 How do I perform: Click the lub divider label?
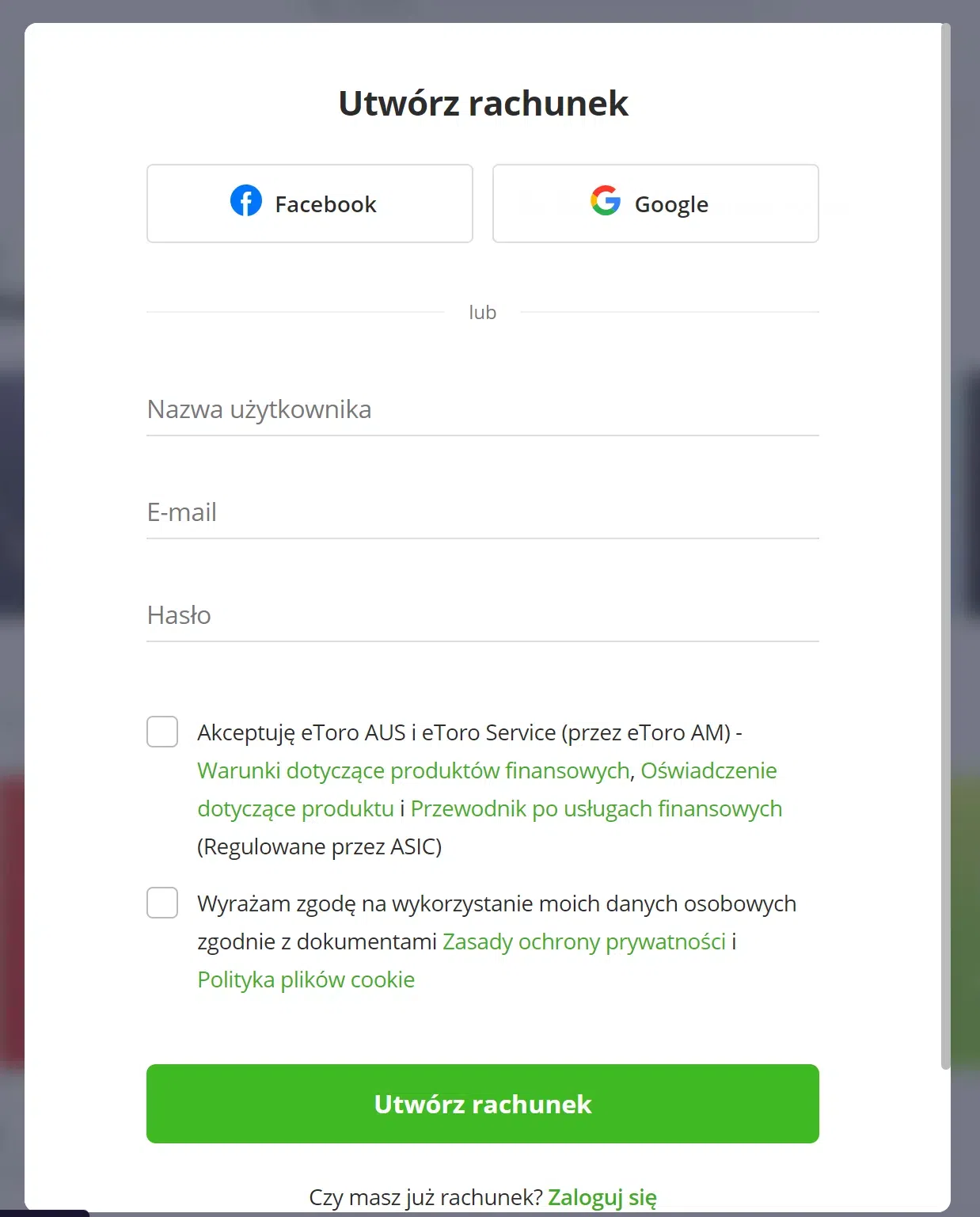point(483,312)
